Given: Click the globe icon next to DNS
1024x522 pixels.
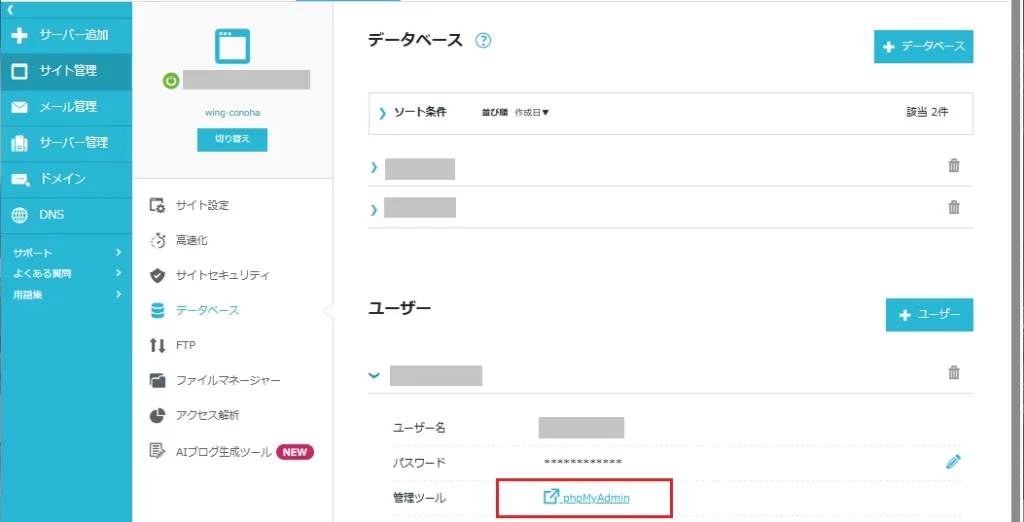Looking at the screenshot, I should click(x=20, y=215).
